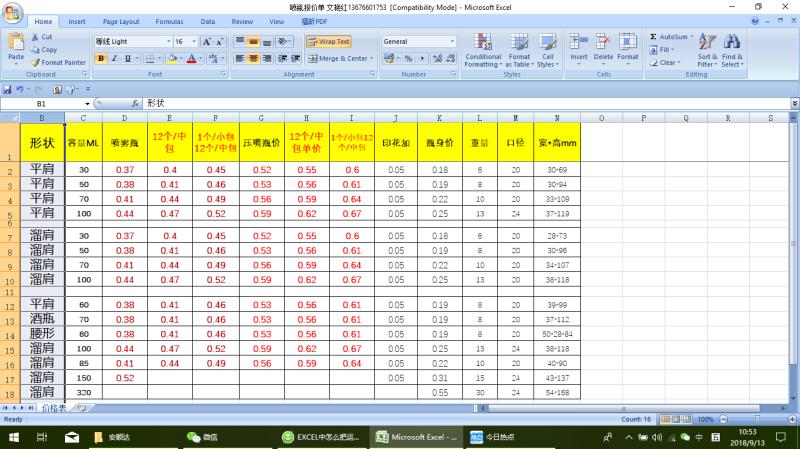Expand the General number format dropdown
Screen dimensions: 800x449
(x=452, y=42)
